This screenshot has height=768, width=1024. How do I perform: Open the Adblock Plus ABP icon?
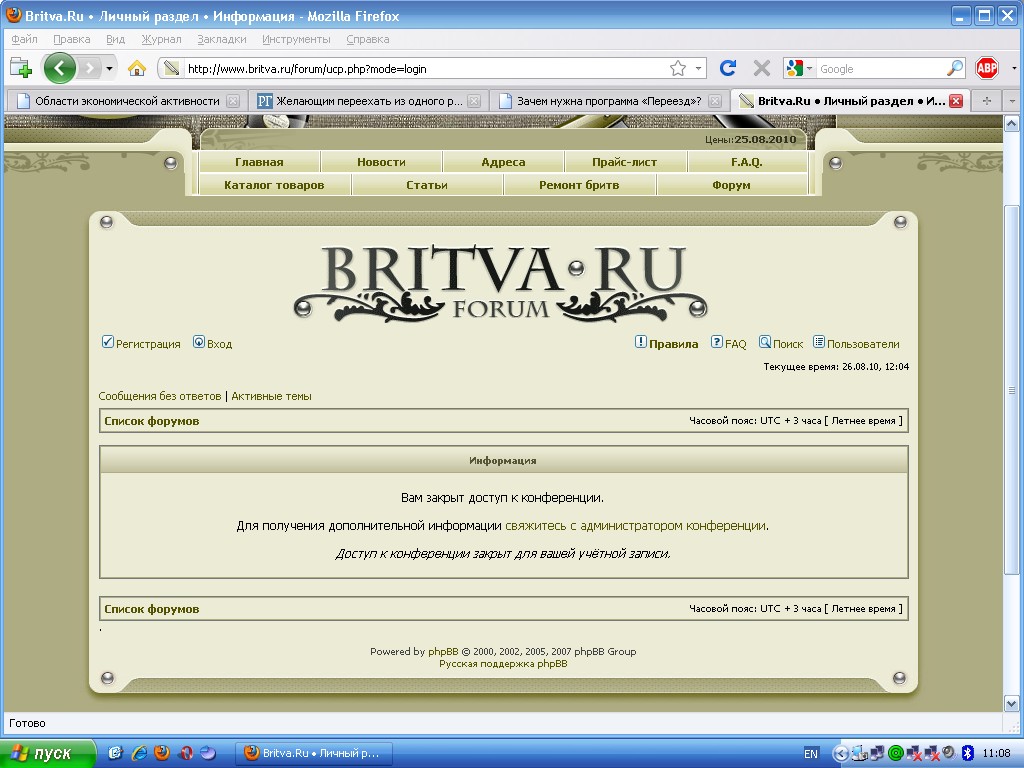(987, 68)
